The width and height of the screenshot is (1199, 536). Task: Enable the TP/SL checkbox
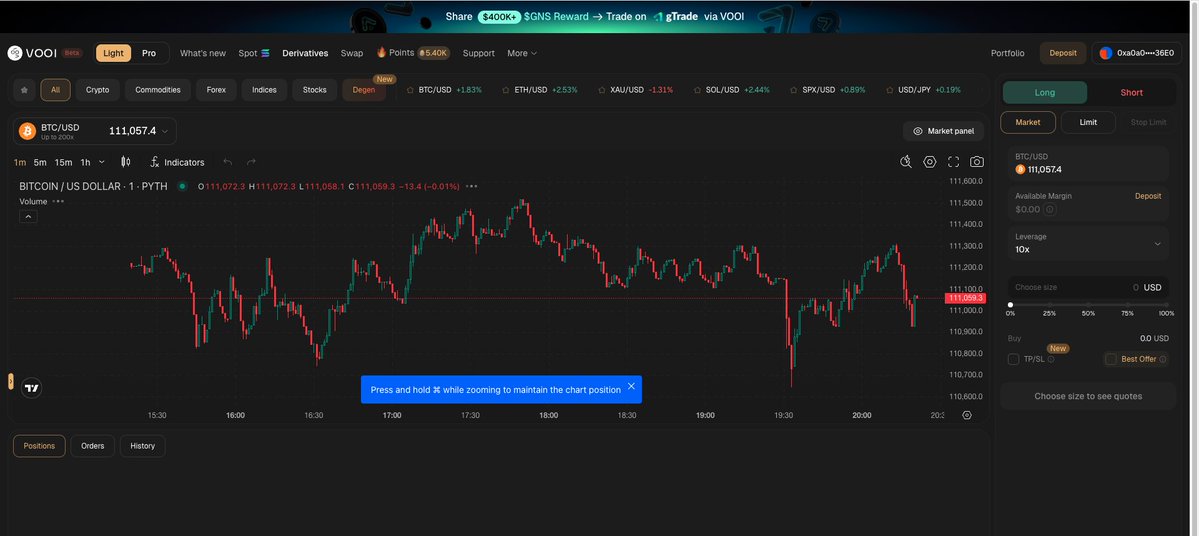1013,359
